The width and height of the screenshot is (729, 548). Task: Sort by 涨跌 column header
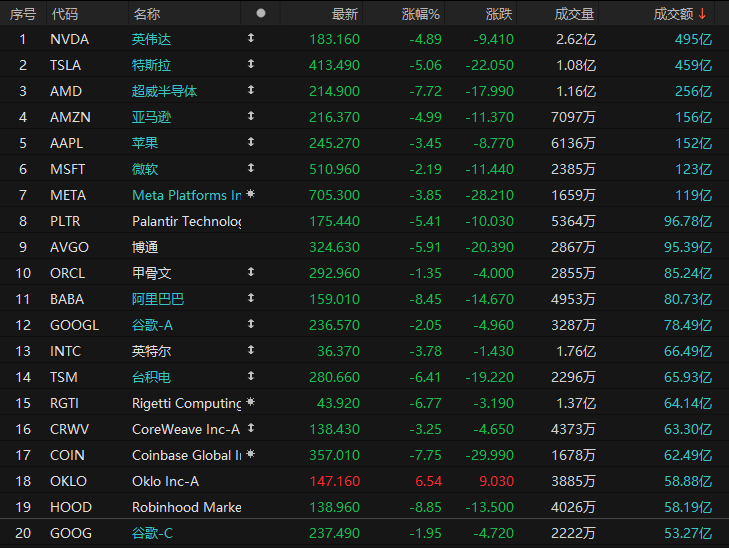point(499,14)
